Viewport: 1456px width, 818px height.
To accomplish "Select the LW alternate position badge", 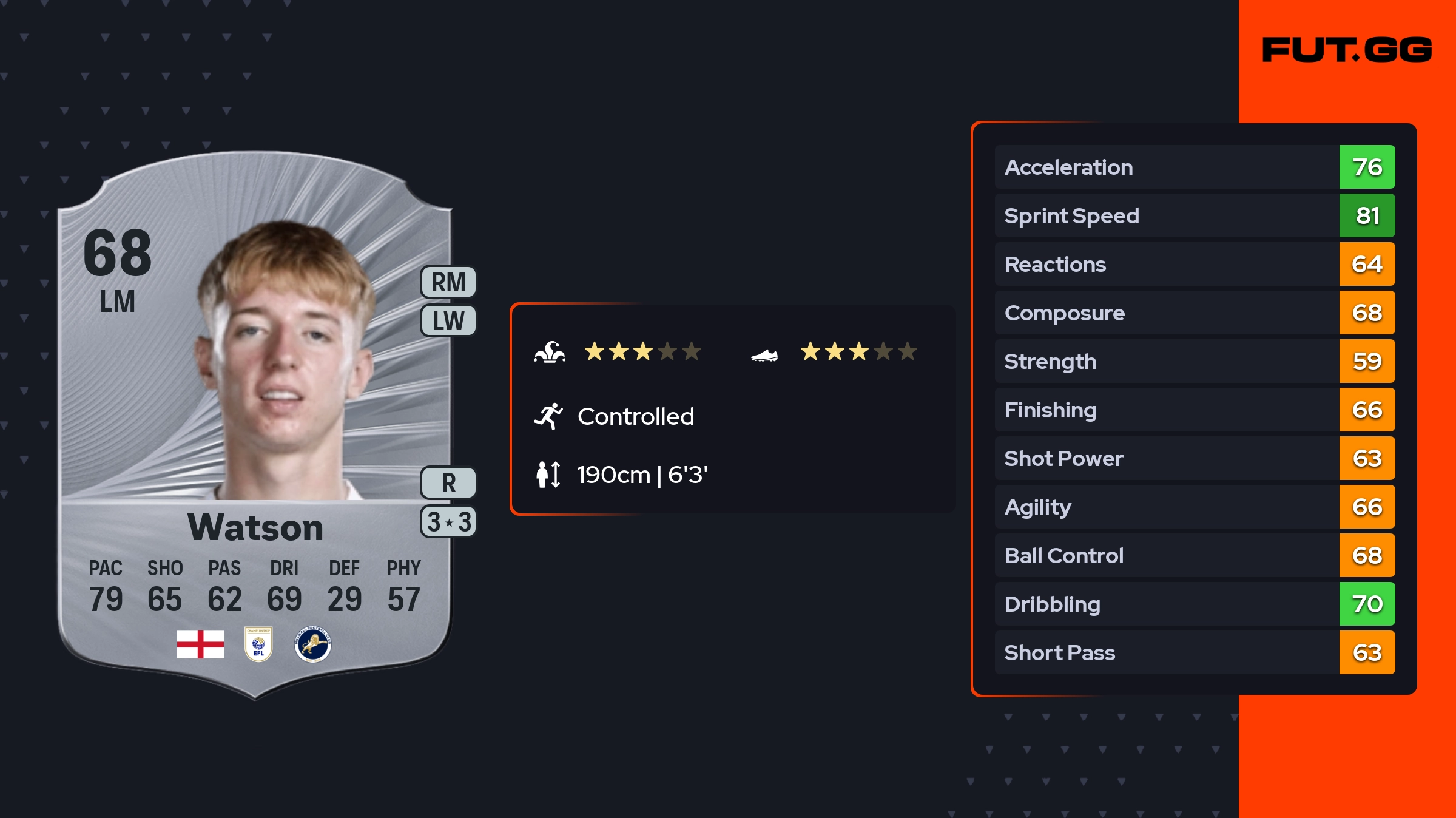I will point(448,320).
